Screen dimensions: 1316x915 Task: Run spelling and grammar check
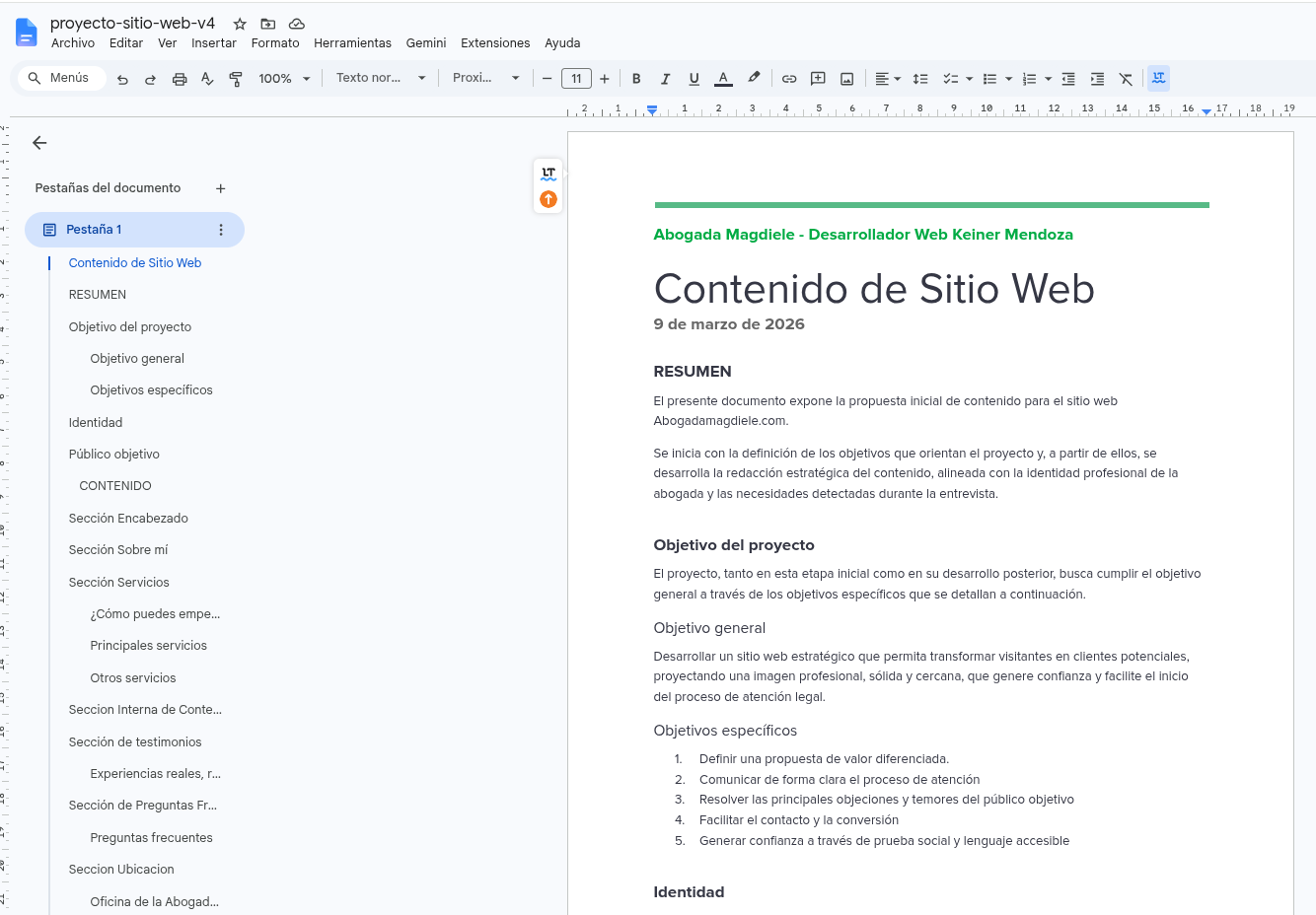(x=207, y=79)
